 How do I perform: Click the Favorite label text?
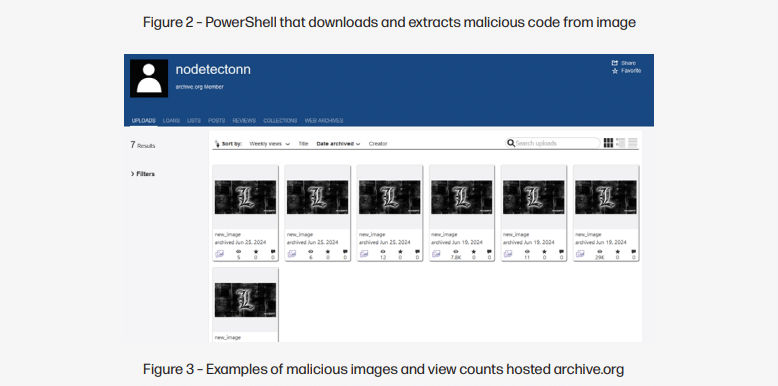click(x=631, y=71)
